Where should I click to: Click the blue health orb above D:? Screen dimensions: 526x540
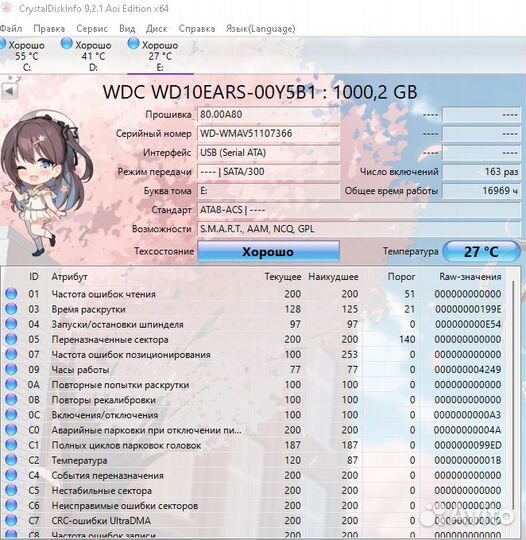pyautogui.click(x=66, y=43)
